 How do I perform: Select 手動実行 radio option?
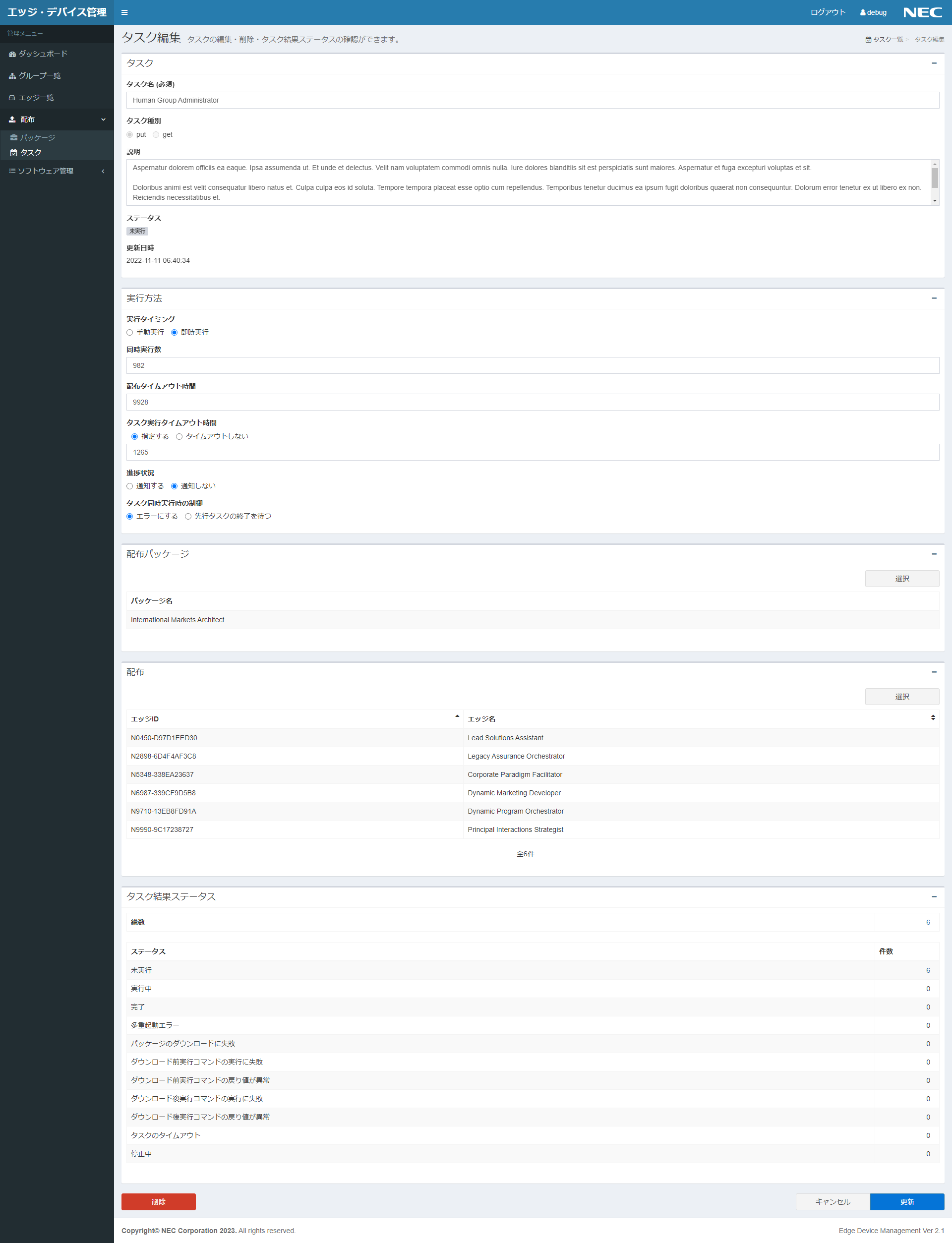[130, 333]
